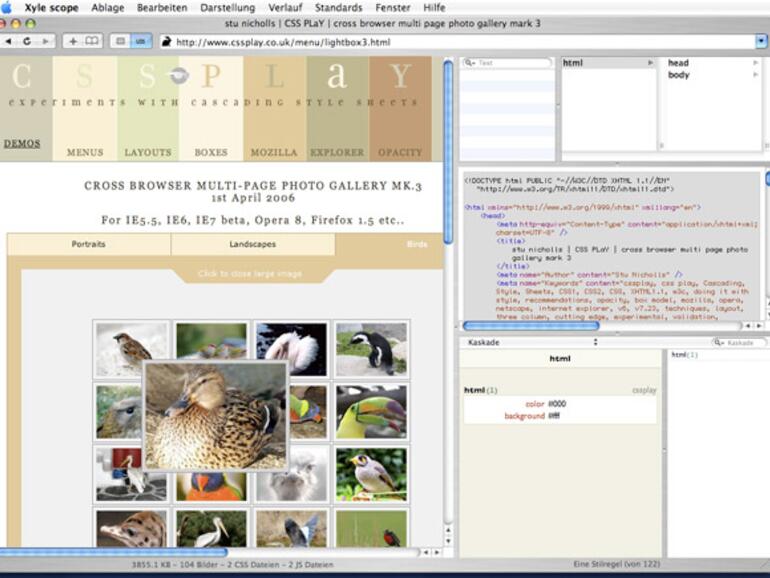Open the bookmarks book icon

pyautogui.click(x=92, y=41)
